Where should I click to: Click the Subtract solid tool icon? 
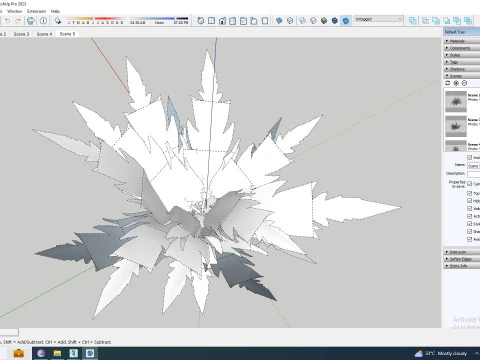coord(447,21)
